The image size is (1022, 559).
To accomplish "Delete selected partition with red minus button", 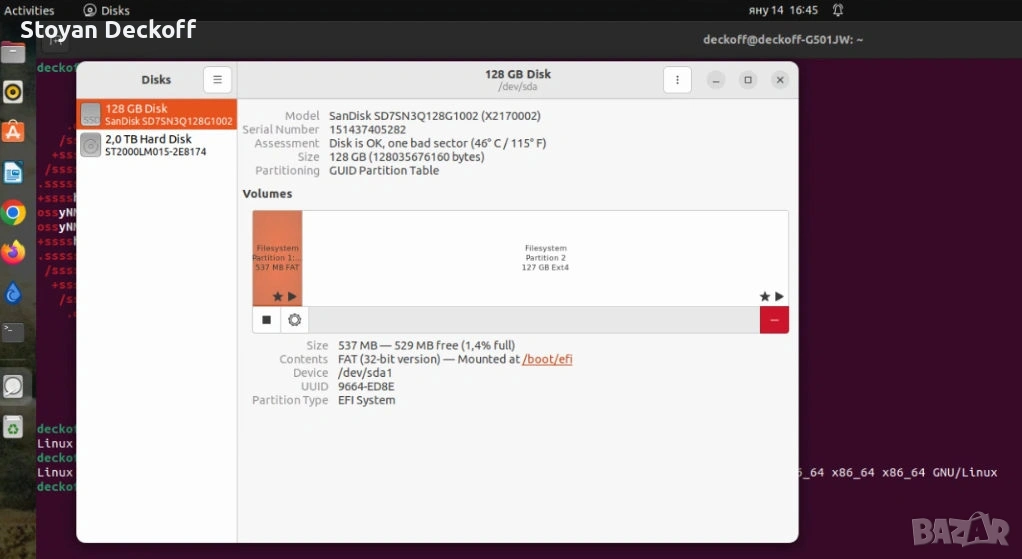I will 774,320.
